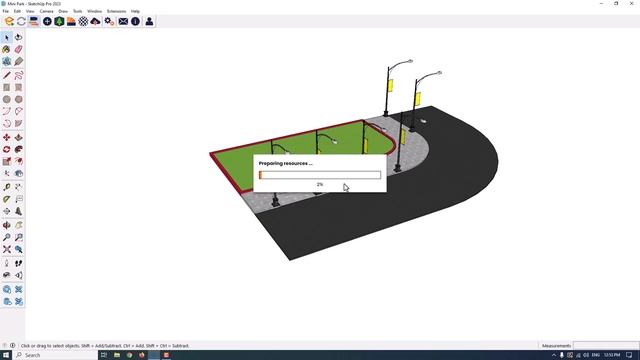
Task: Choose the Polygon tool
Action: [x=18, y=99]
